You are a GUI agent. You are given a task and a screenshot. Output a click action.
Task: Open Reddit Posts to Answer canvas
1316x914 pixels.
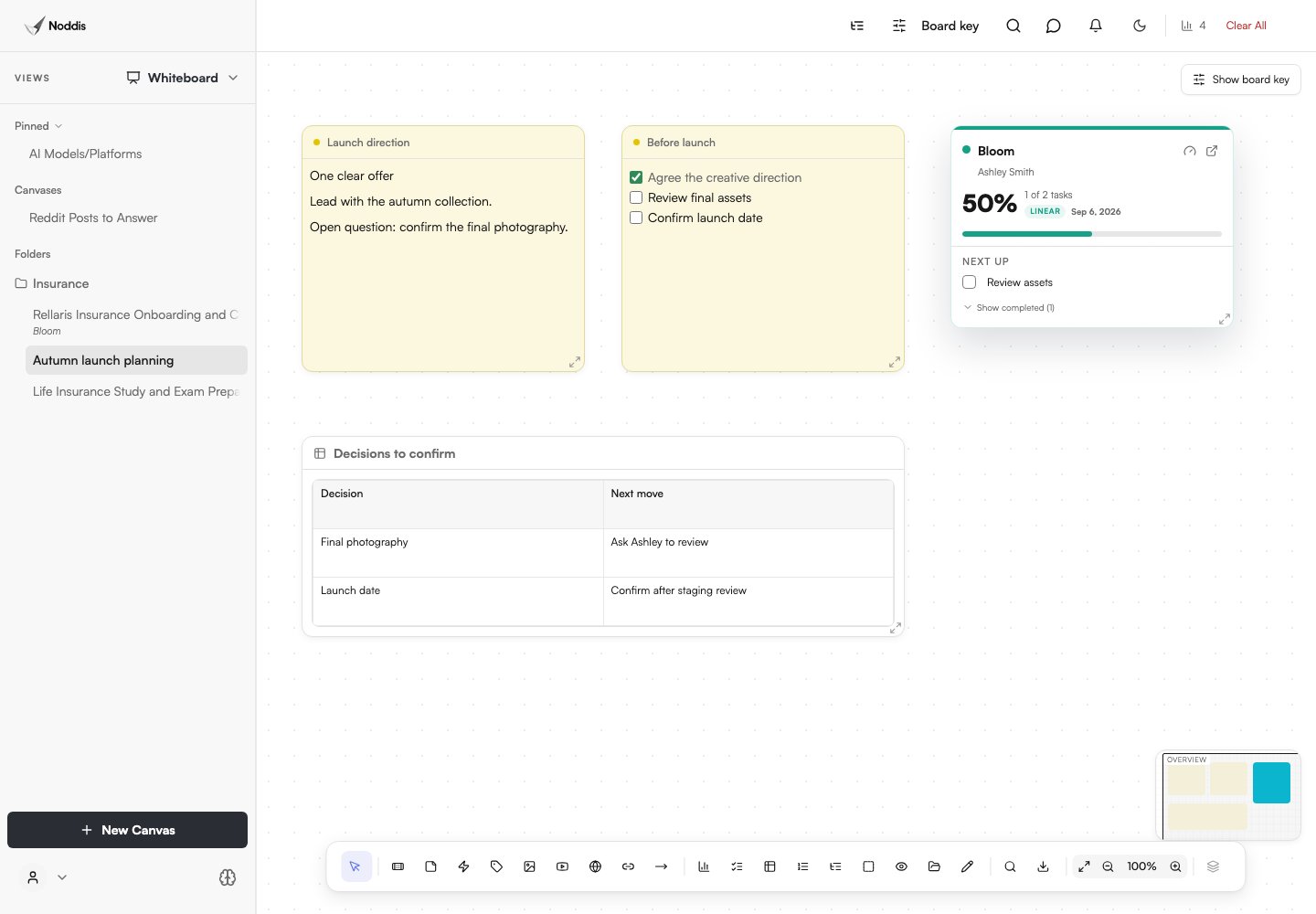click(93, 218)
